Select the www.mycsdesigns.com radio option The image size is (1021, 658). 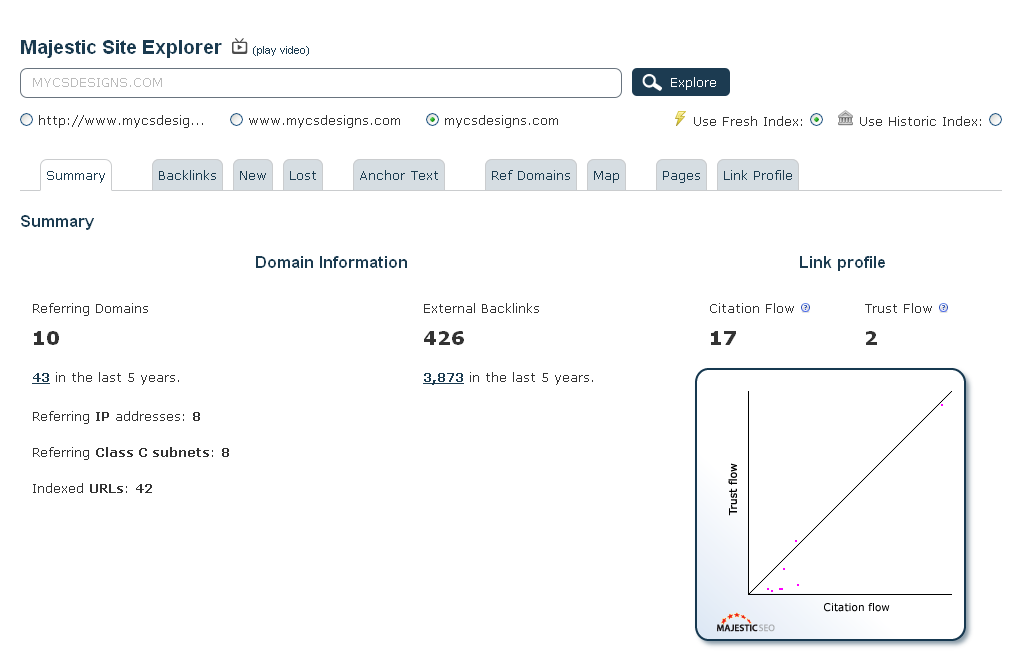[236, 120]
